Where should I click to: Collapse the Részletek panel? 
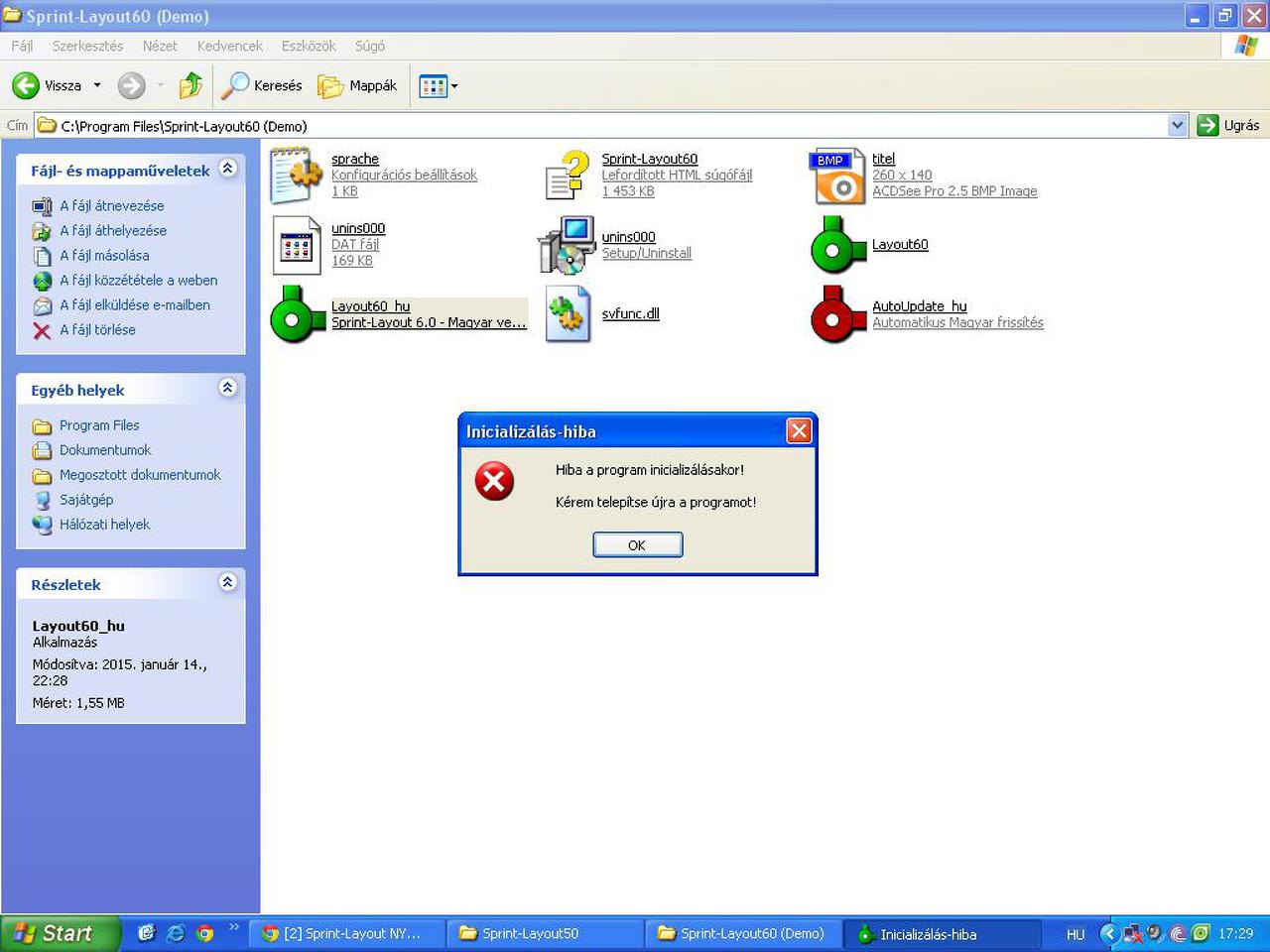(228, 582)
